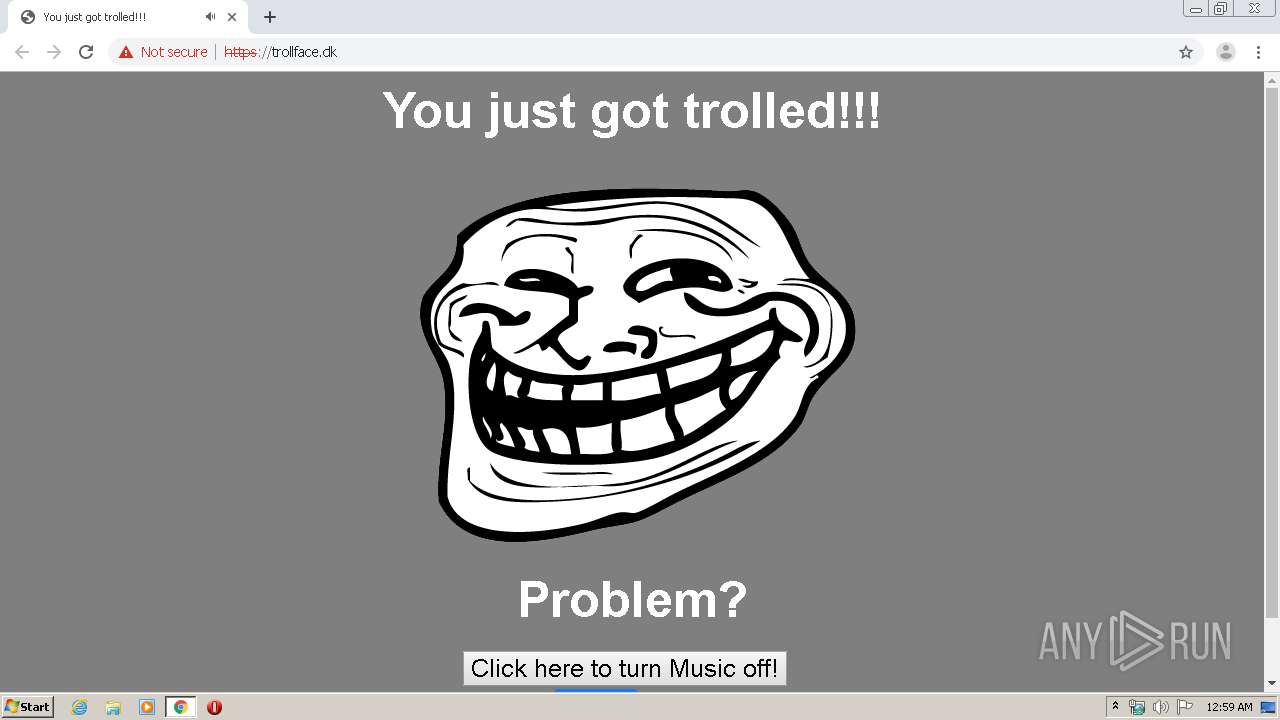
Task: Click the Show desktop tray icon
Action: click(1269, 707)
